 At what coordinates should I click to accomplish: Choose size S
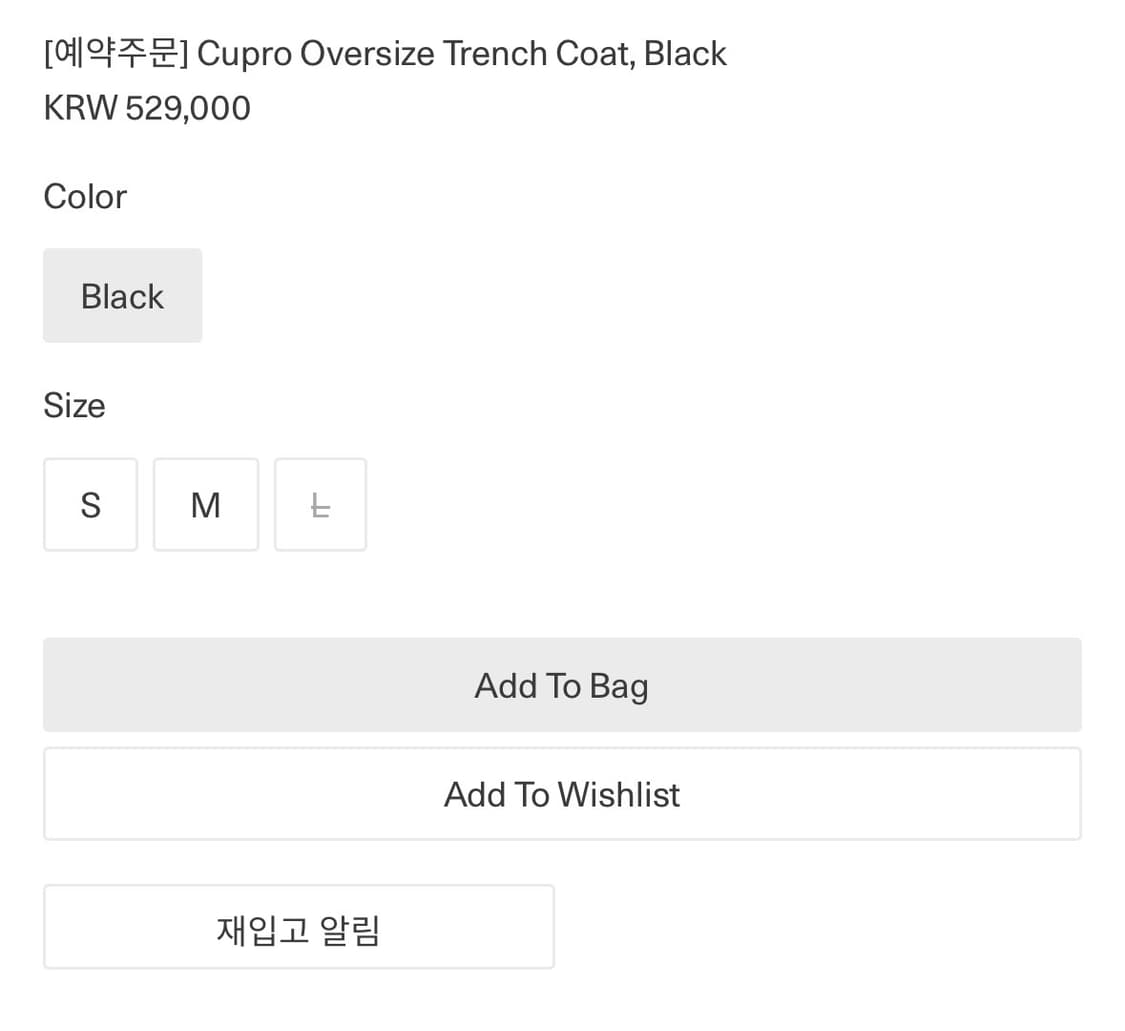click(90, 505)
